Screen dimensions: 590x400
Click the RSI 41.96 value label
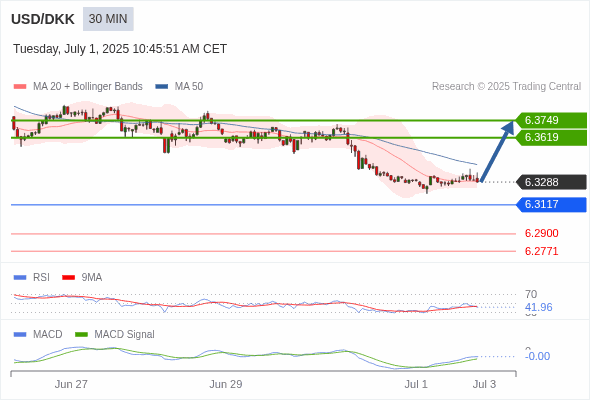538,307
